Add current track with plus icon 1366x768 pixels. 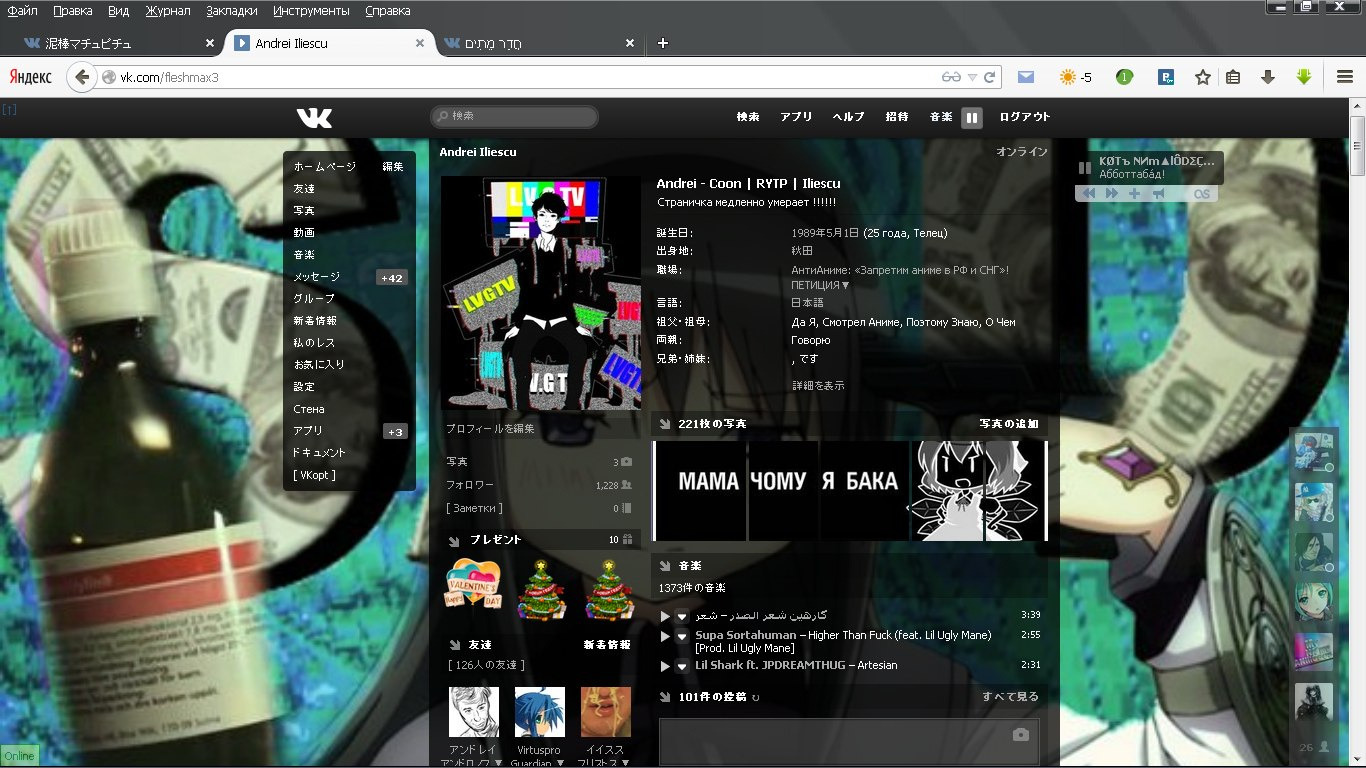coord(1135,194)
